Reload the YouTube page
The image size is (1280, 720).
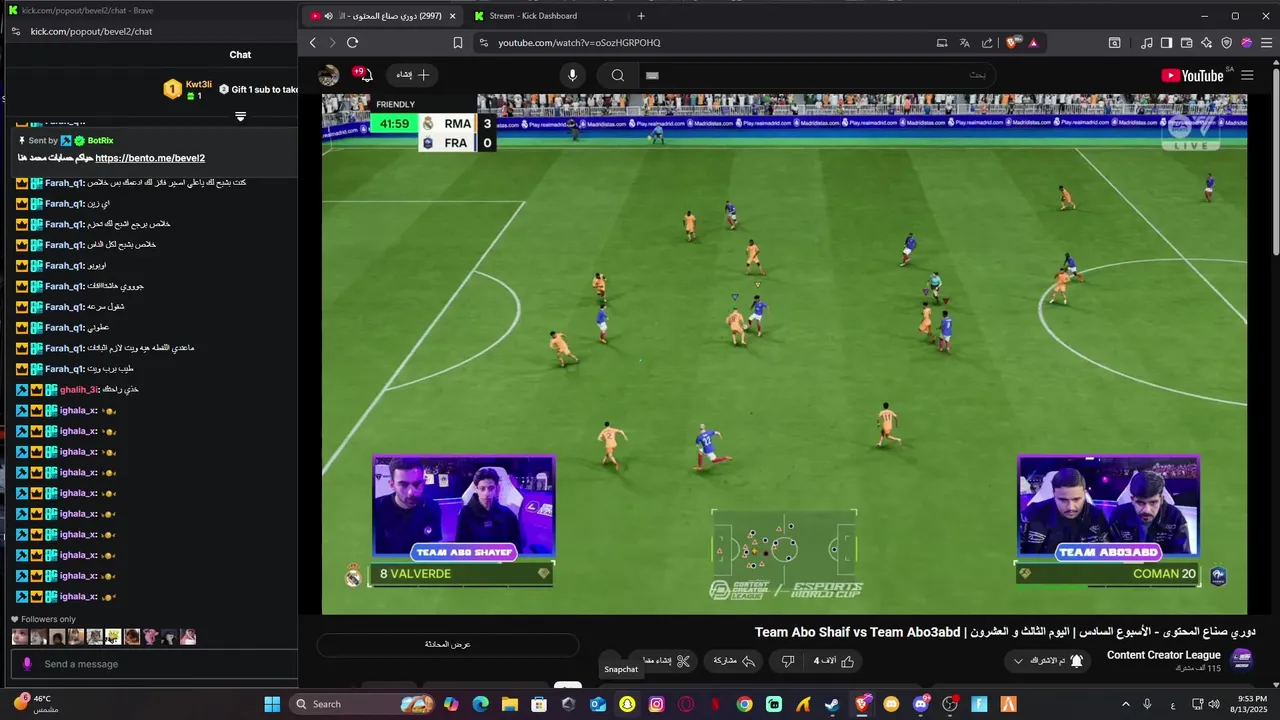[x=352, y=43]
